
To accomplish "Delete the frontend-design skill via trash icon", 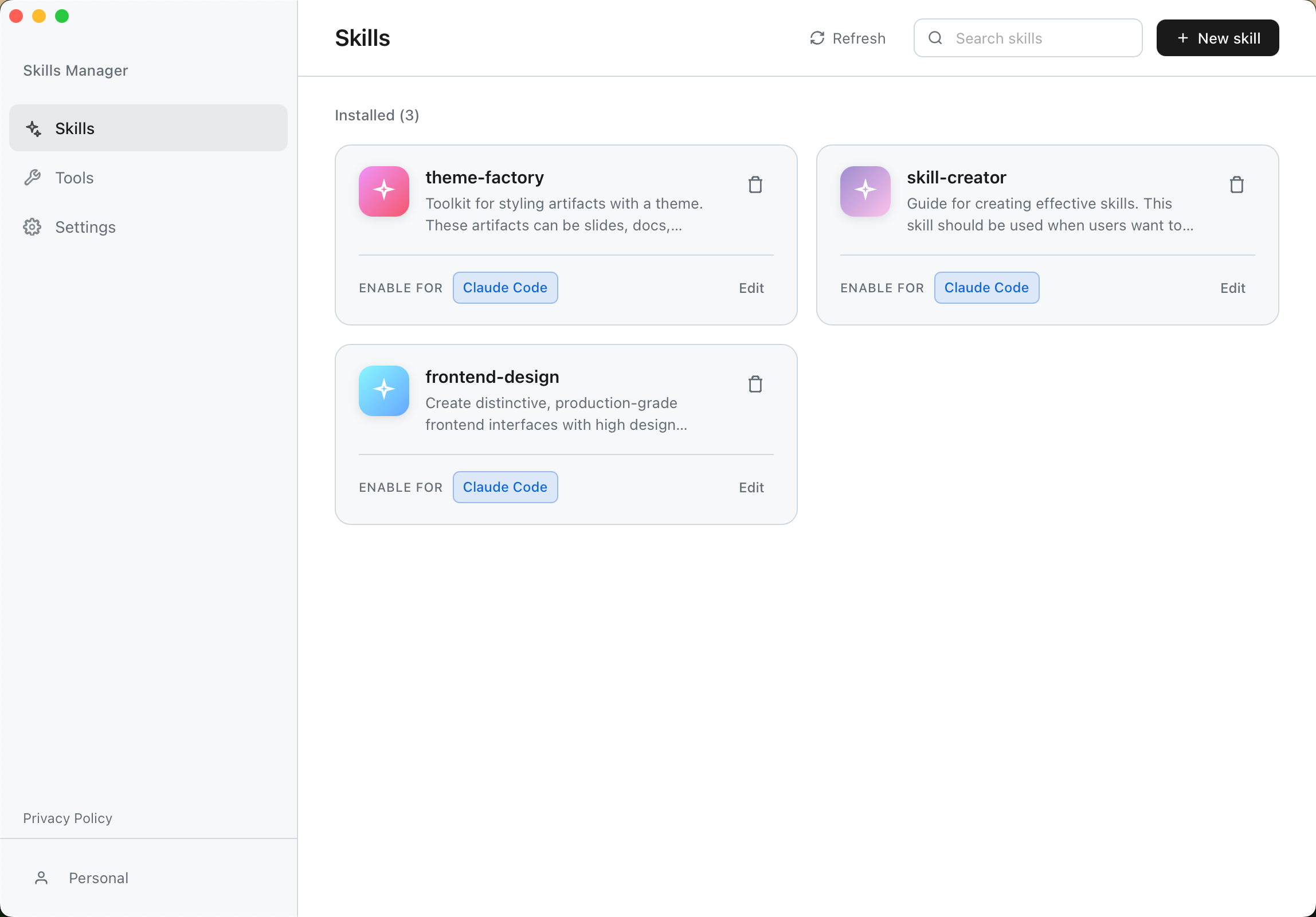I will point(755,383).
